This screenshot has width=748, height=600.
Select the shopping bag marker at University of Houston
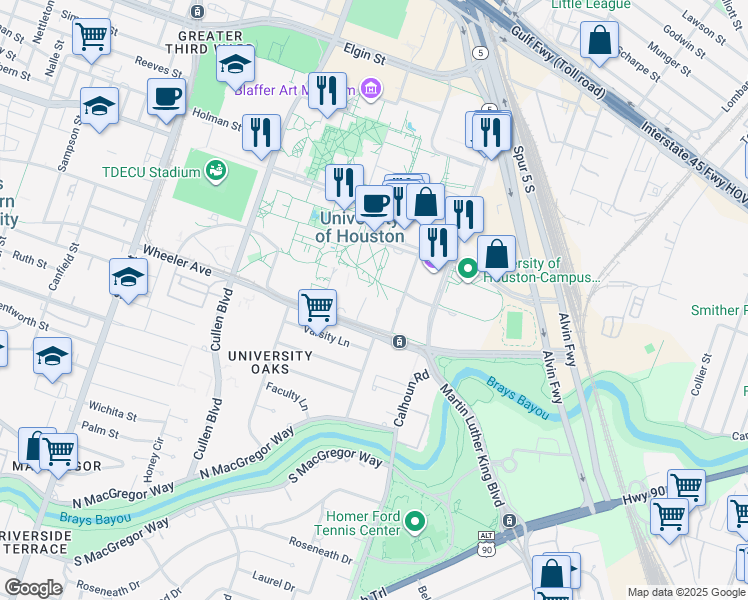coord(426,203)
